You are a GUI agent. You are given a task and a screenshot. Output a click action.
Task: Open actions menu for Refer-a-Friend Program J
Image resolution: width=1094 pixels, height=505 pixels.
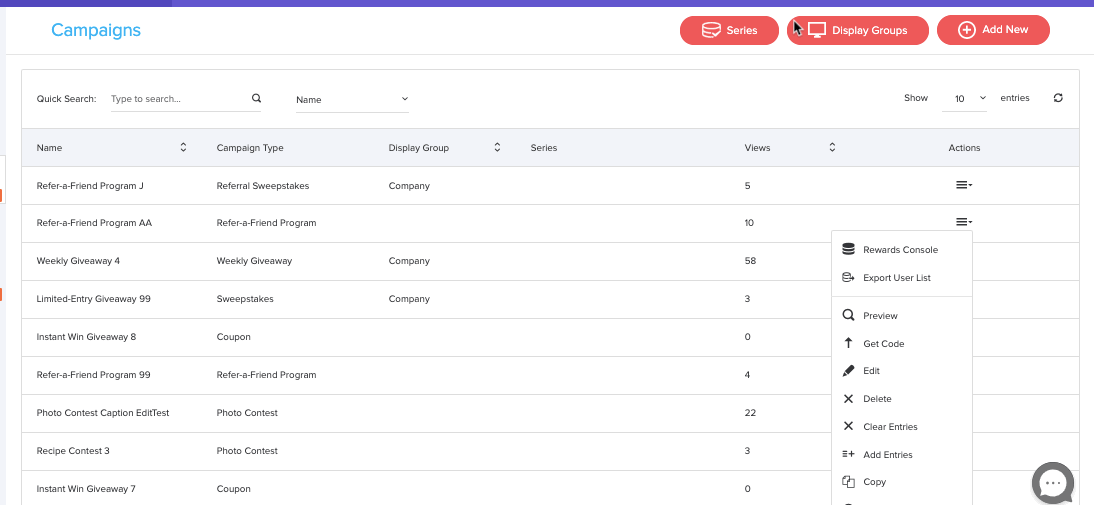click(x=963, y=185)
